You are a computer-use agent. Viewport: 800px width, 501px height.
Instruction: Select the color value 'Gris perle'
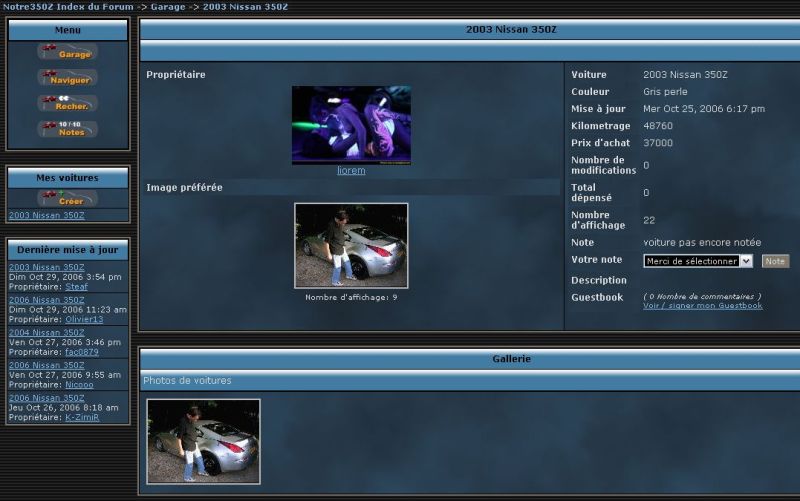pos(665,92)
